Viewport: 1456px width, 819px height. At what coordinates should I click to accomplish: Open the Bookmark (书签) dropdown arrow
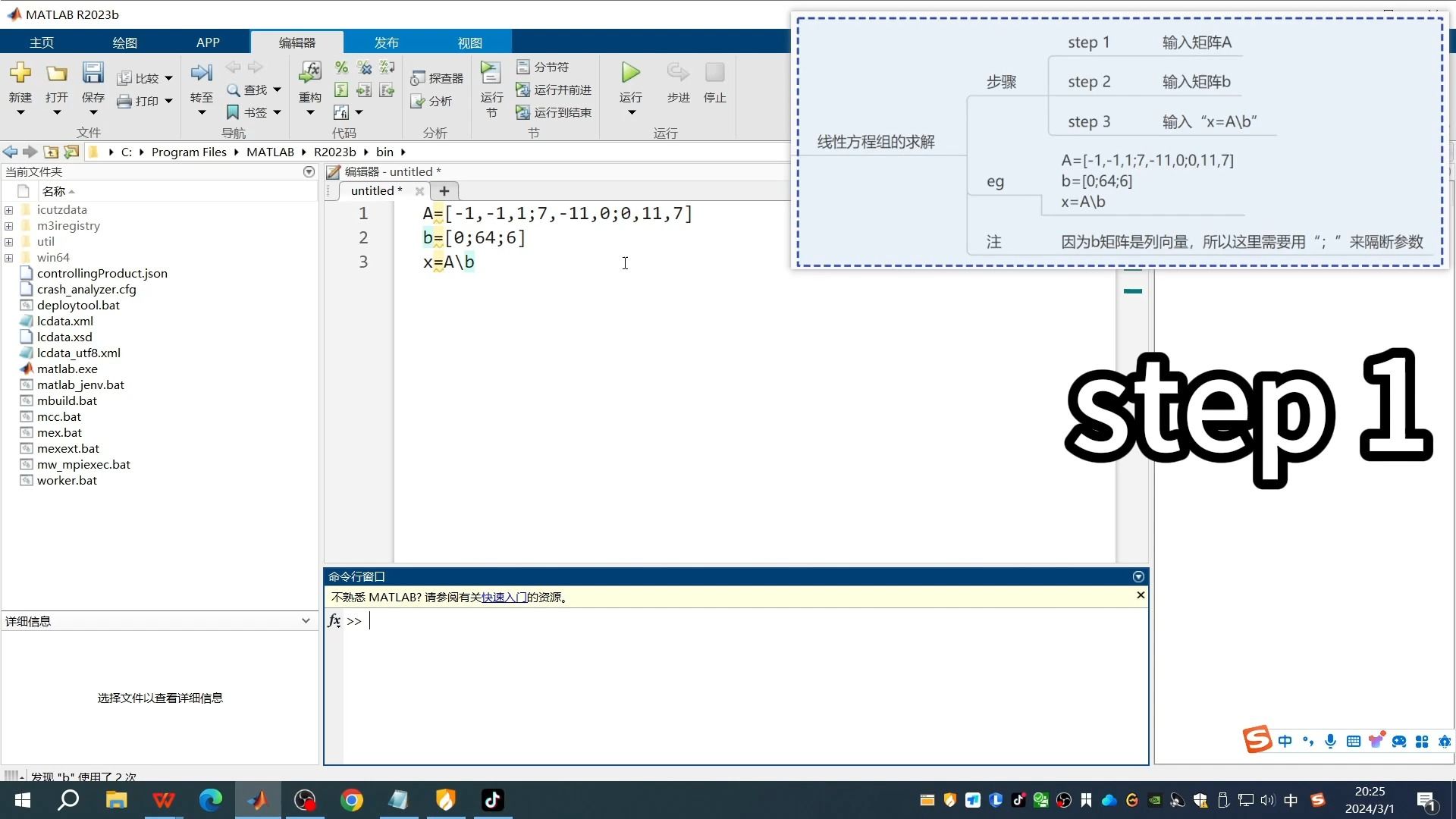277,112
